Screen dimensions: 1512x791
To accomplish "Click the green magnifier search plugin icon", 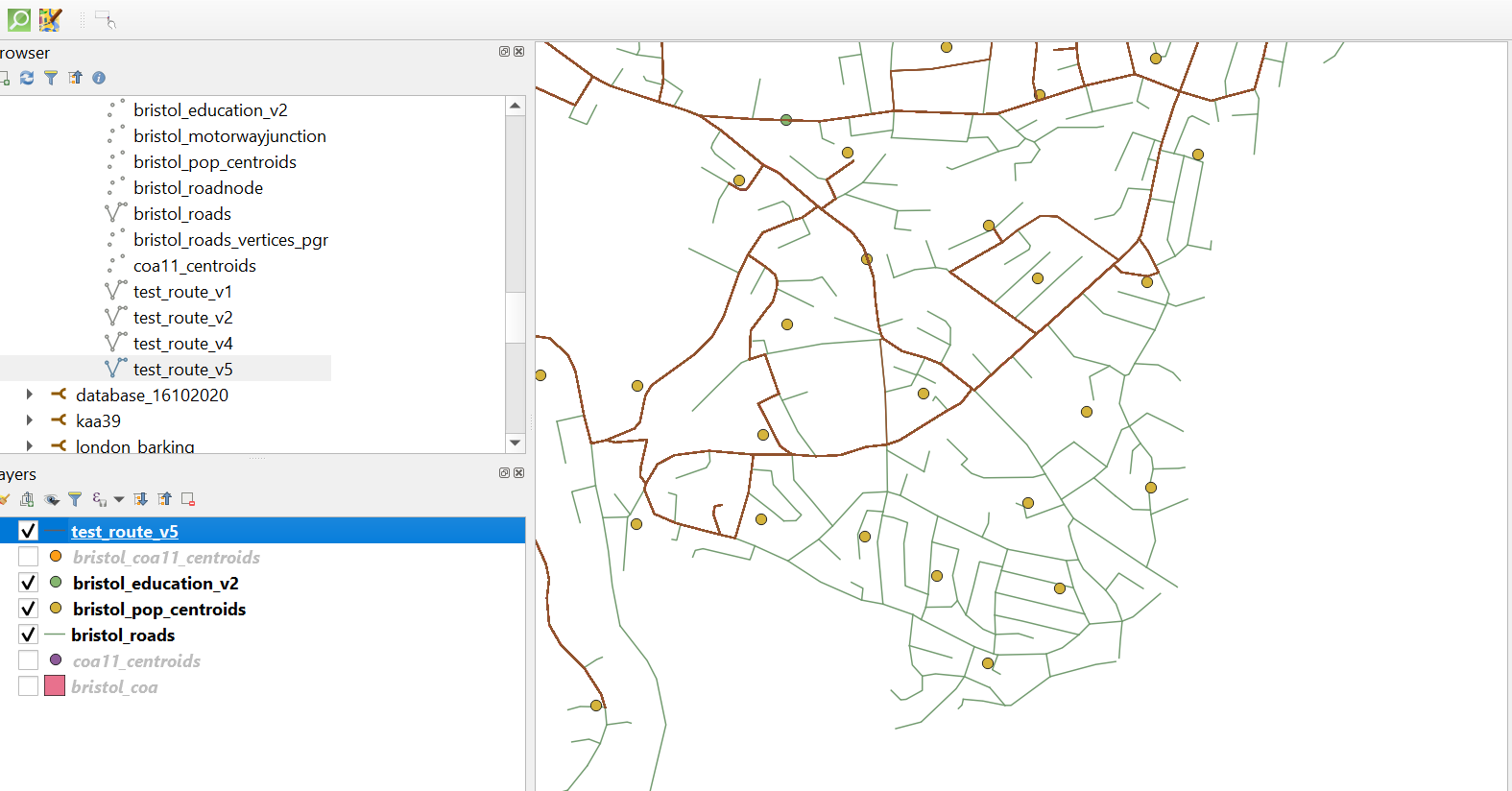I will tap(18, 18).
